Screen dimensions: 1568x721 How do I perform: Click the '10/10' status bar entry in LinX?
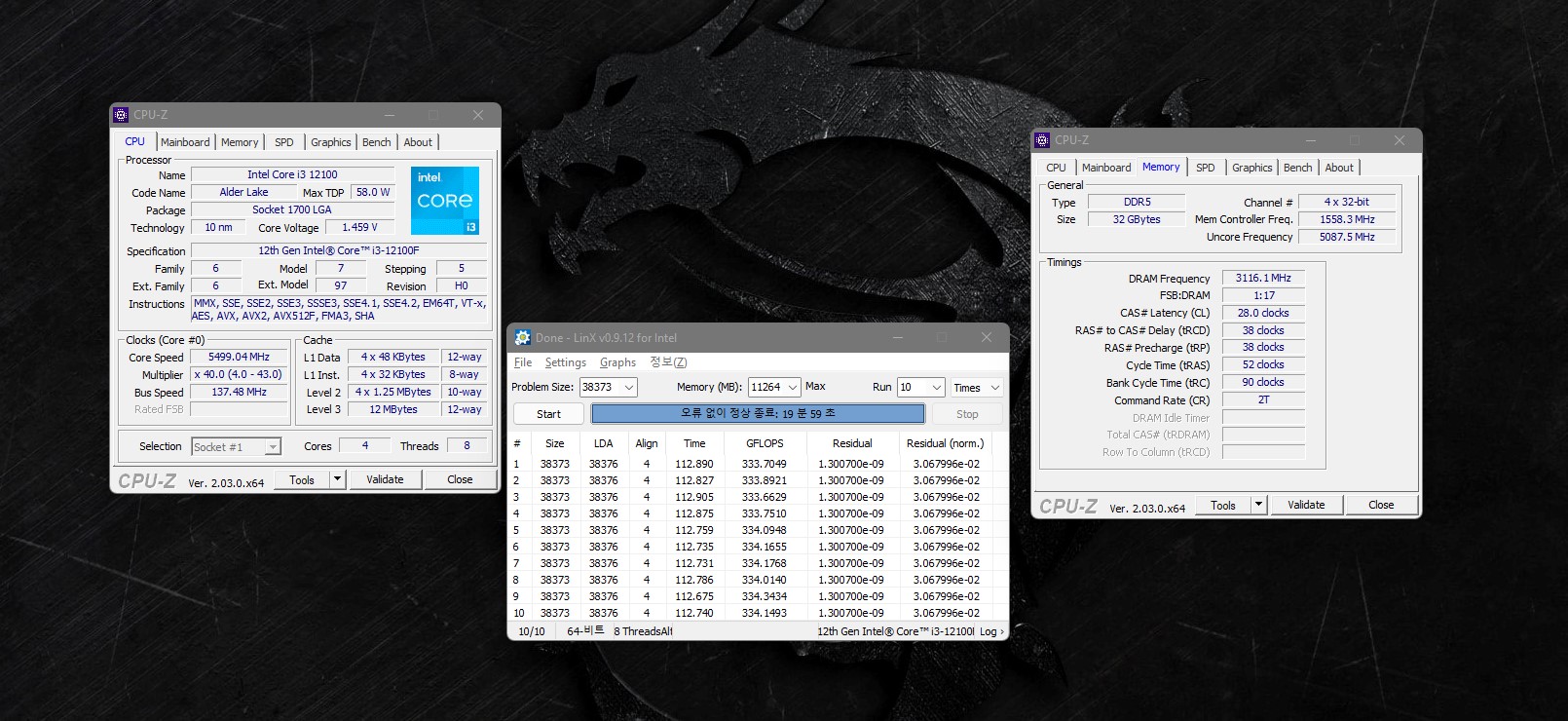tap(532, 631)
